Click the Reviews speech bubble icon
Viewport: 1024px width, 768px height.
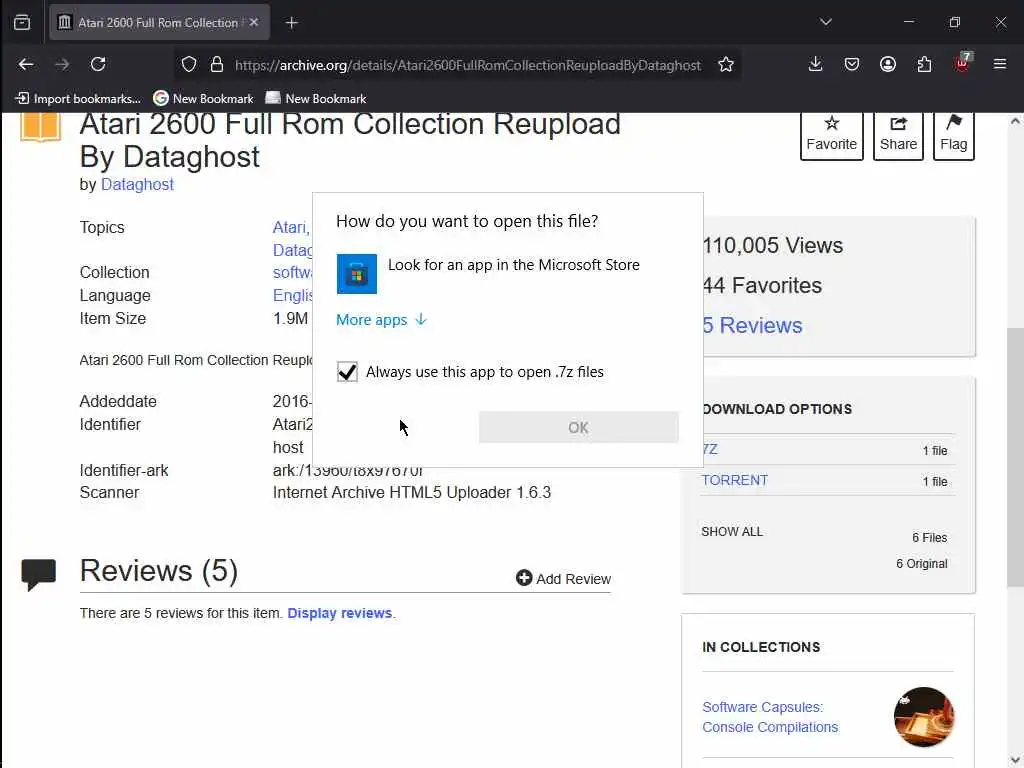[39, 575]
